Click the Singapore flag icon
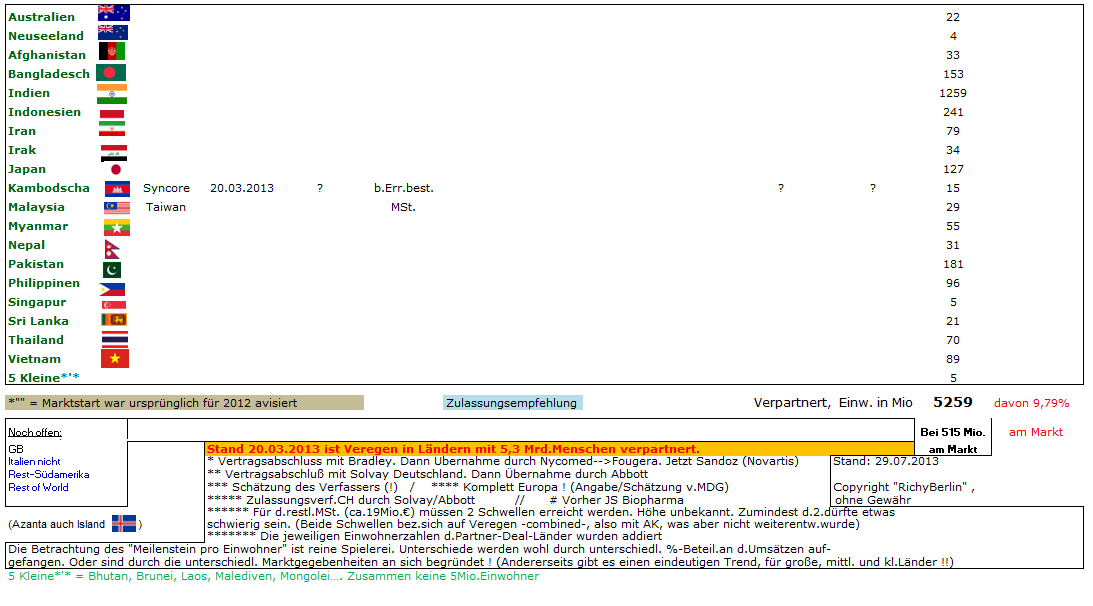1093x606 pixels. (114, 305)
